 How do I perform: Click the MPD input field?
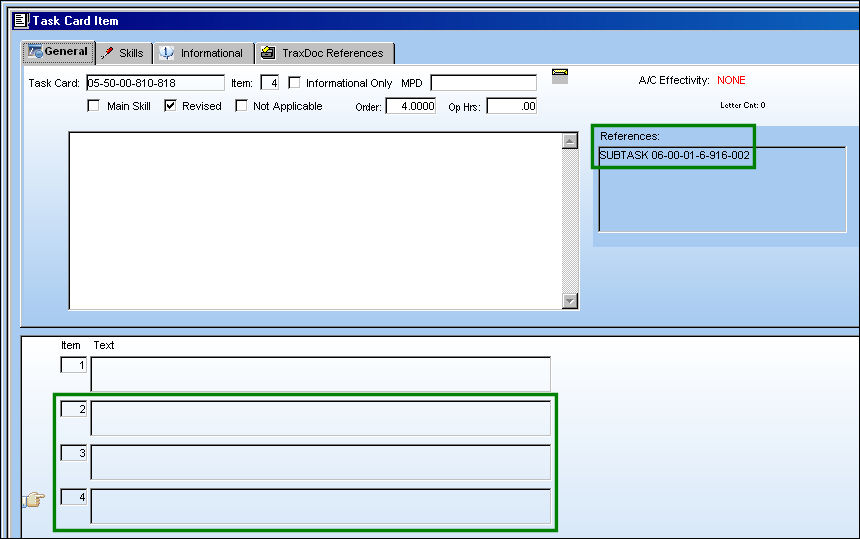[483, 83]
